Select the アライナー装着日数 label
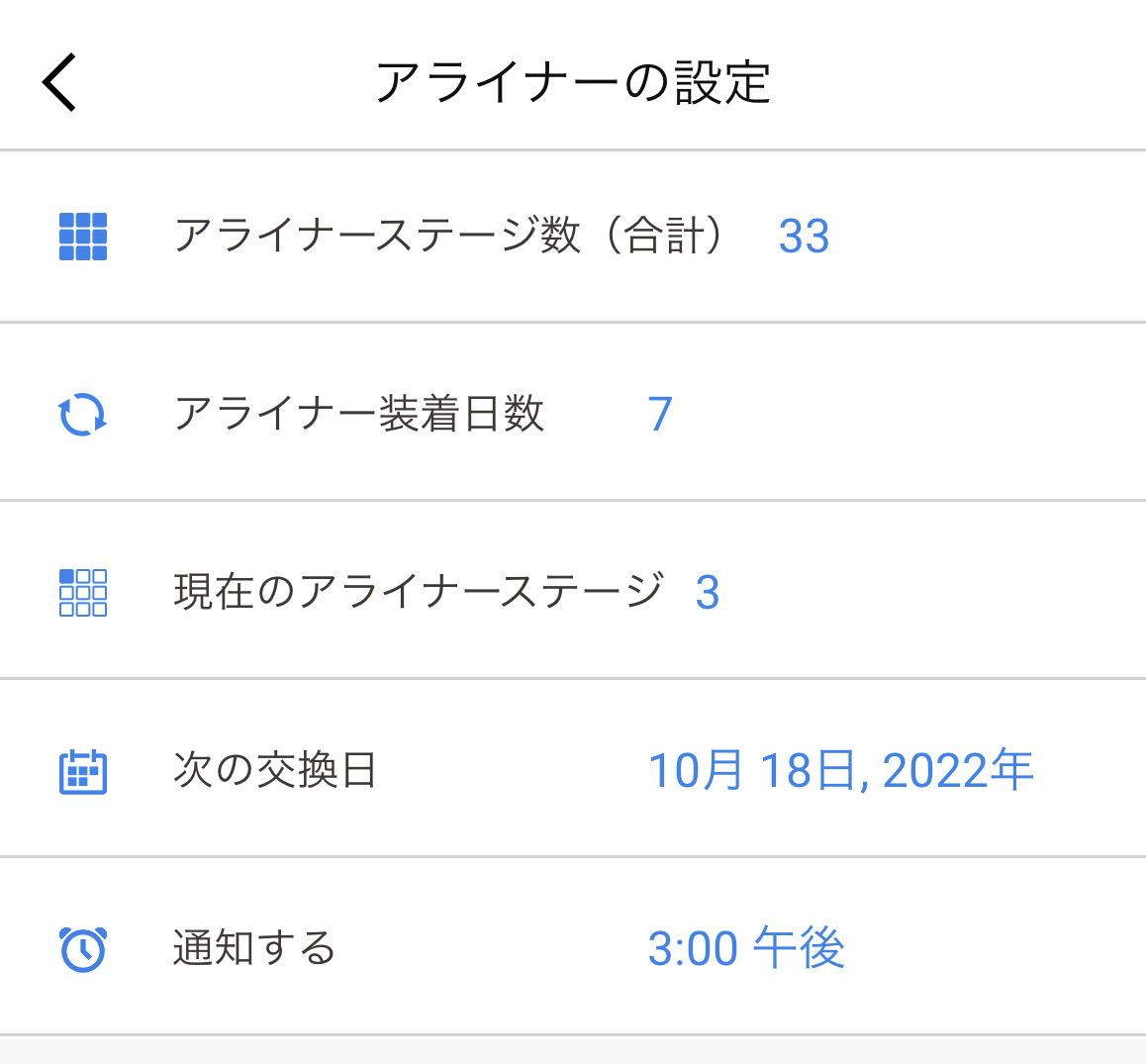The height and width of the screenshot is (1064, 1146). [359, 414]
